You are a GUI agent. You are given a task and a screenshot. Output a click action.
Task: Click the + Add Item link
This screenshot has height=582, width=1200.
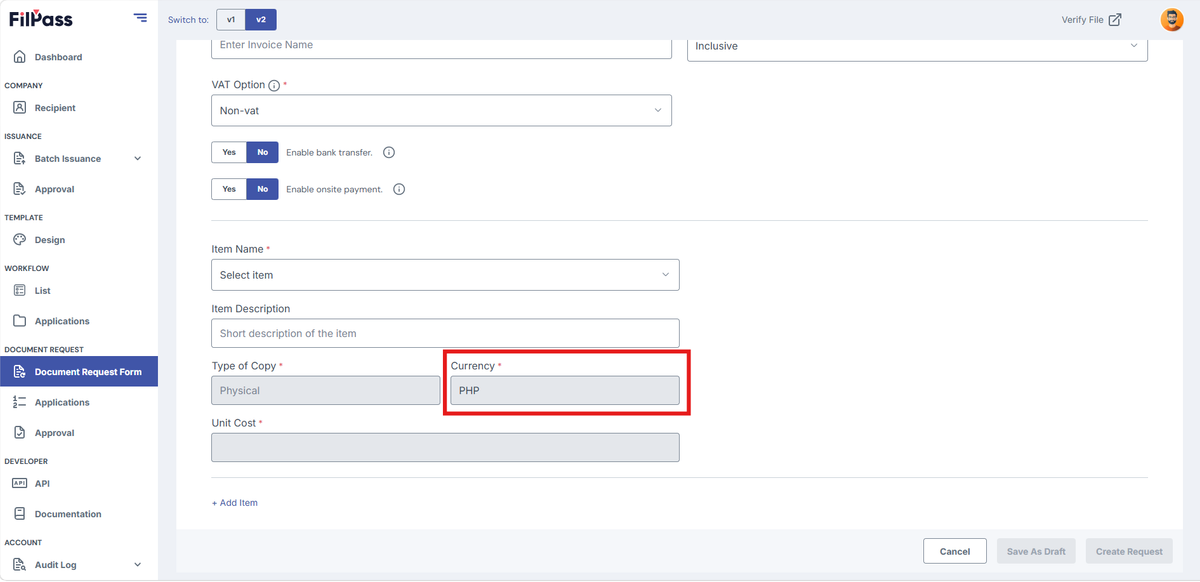[x=234, y=503]
